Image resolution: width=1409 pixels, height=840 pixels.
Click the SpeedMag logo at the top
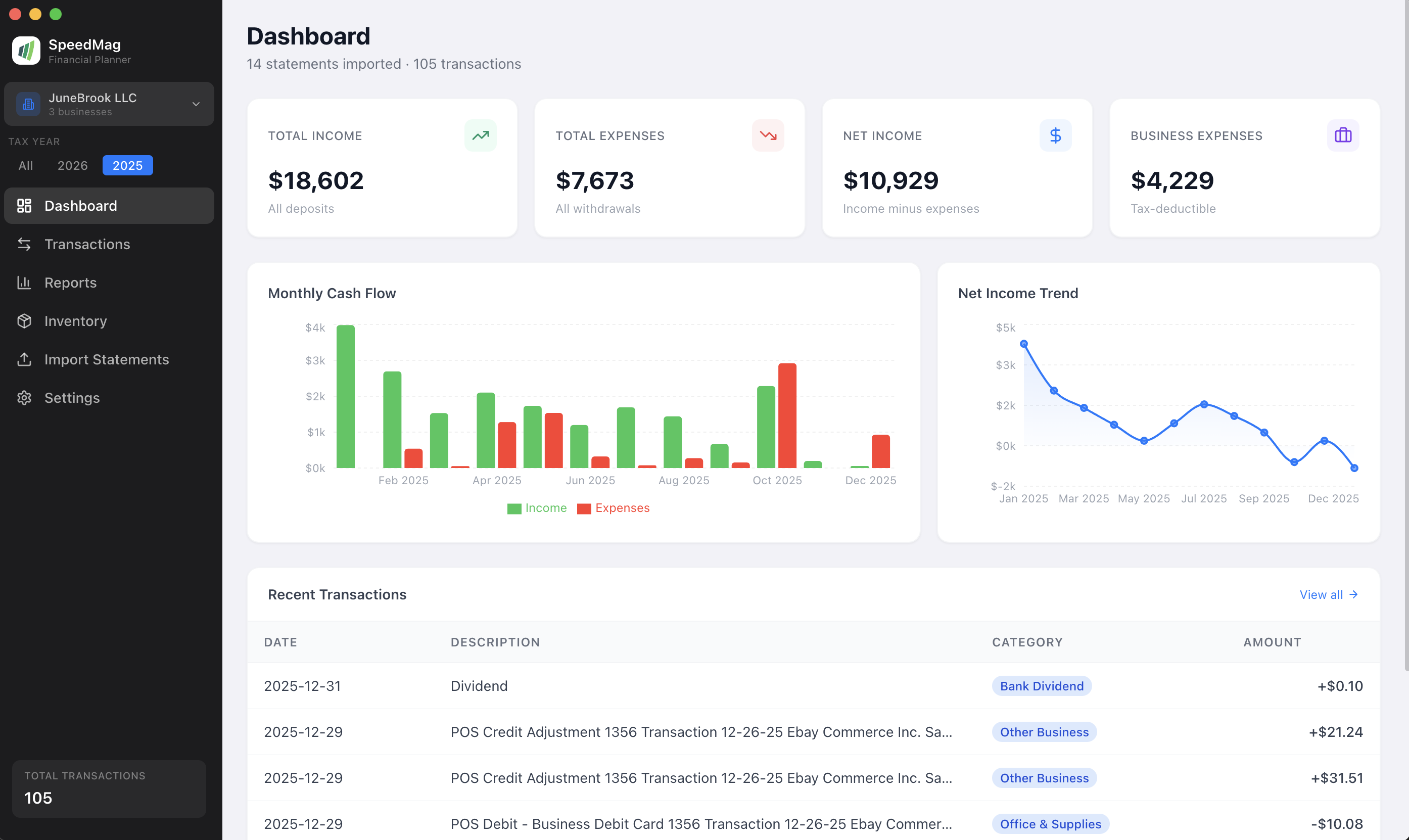26,51
